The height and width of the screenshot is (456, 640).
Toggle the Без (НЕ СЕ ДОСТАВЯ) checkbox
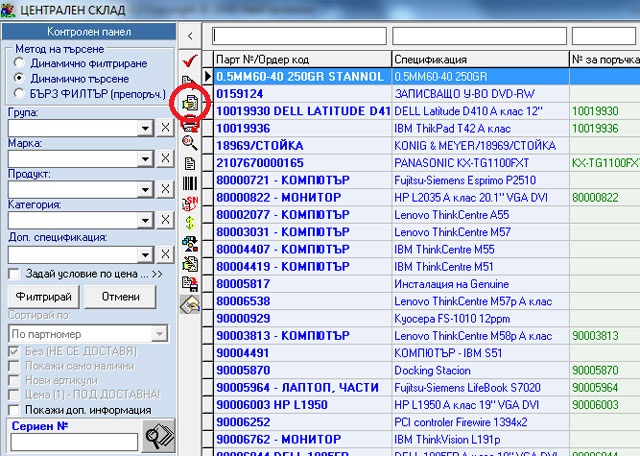point(14,351)
